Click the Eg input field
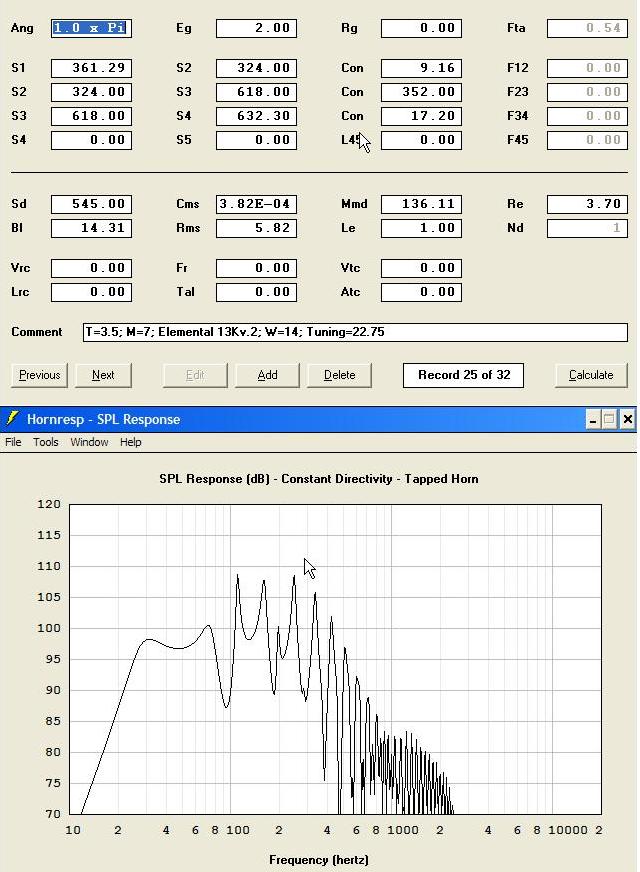Image resolution: width=640 pixels, height=872 pixels. (x=256, y=28)
